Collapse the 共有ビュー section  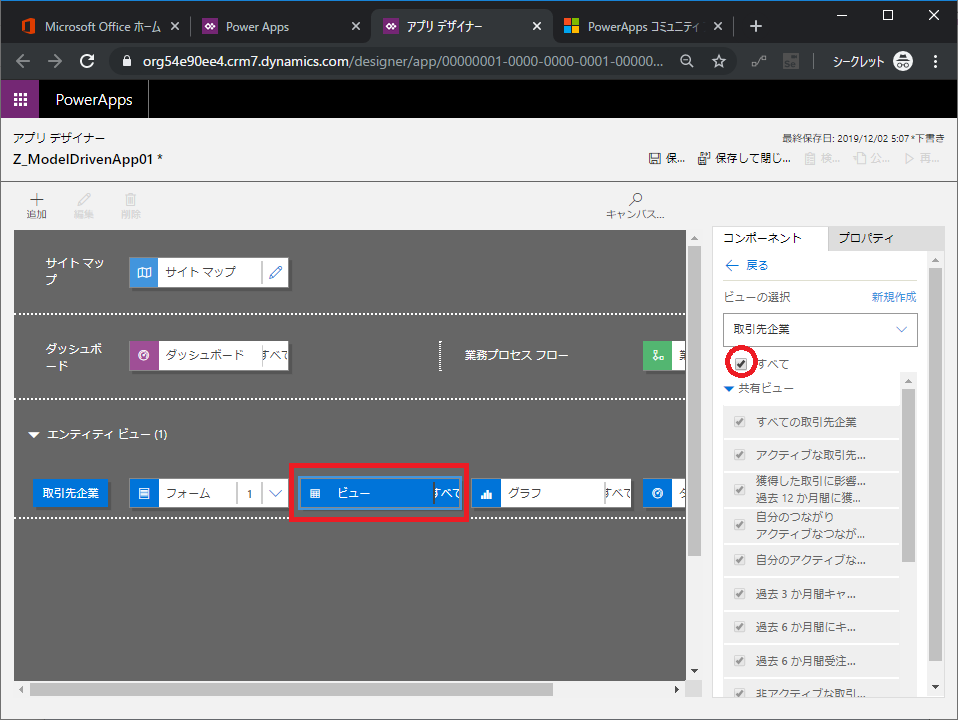point(729,388)
